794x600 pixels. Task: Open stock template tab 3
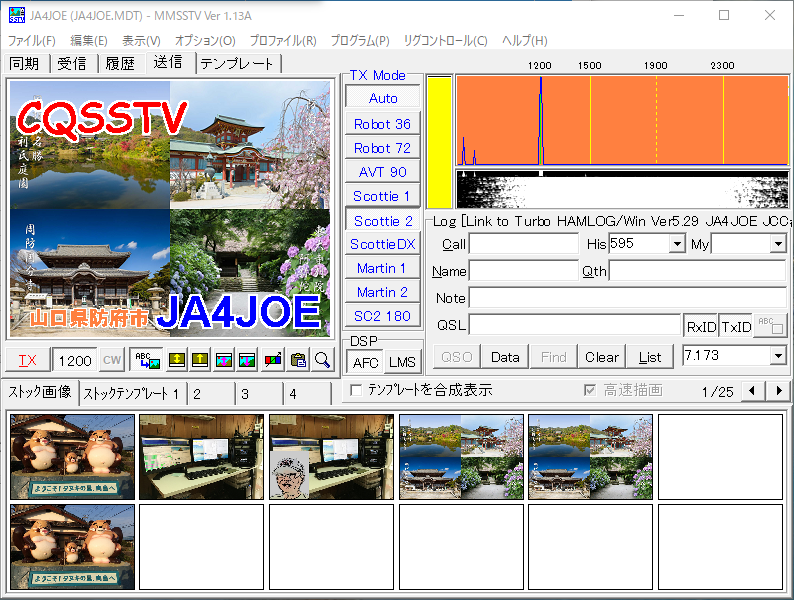coord(259,393)
